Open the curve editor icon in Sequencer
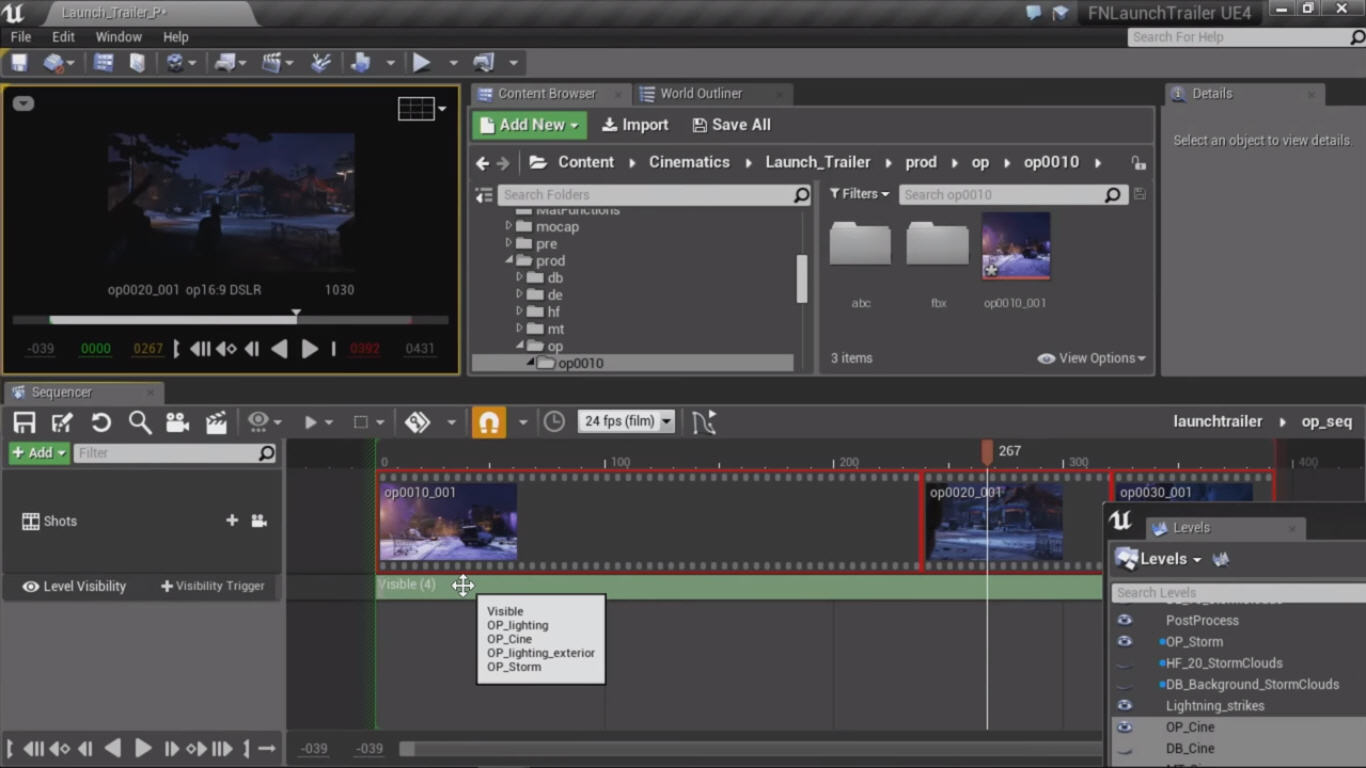This screenshot has width=1366, height=768. click(x=704, y=422)
